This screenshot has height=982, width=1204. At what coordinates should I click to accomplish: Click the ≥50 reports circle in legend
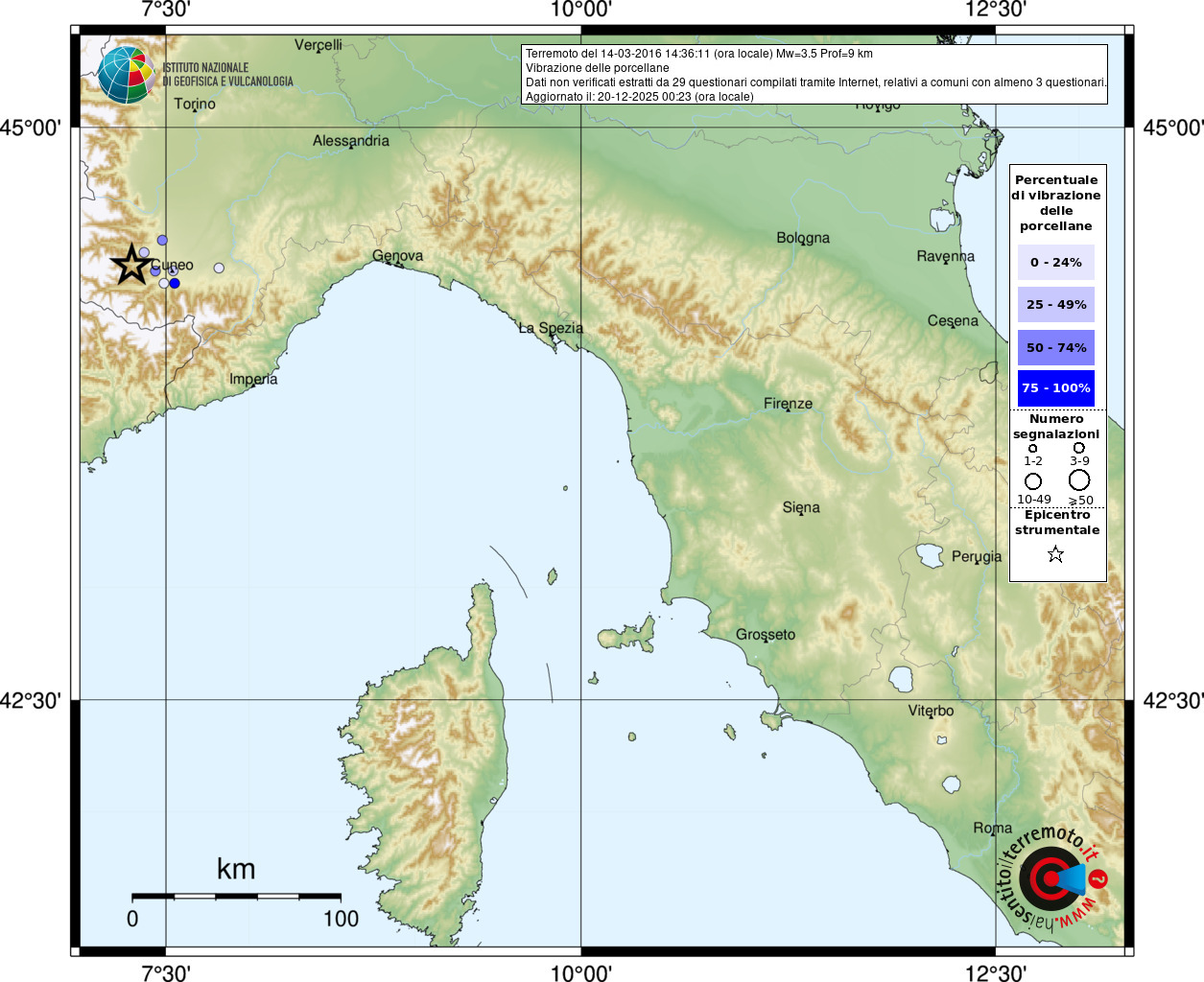point(1079,479)
